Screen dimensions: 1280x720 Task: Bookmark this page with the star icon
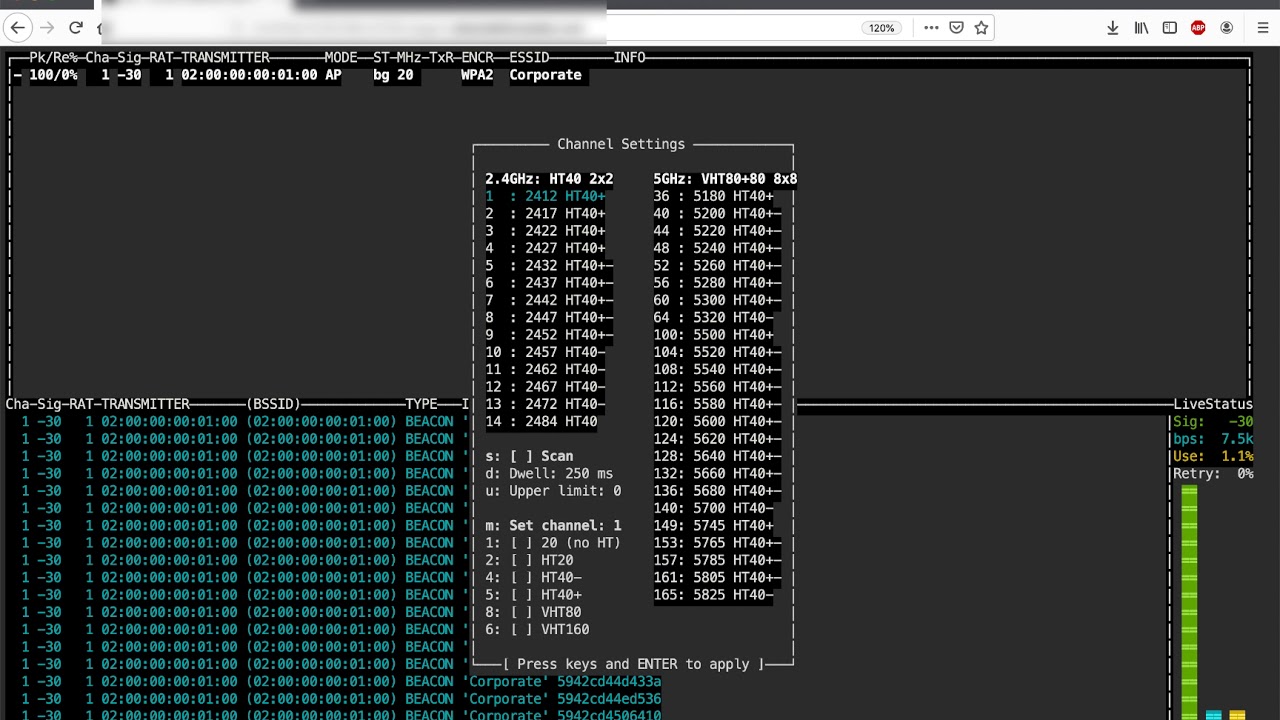pos(981,28)
